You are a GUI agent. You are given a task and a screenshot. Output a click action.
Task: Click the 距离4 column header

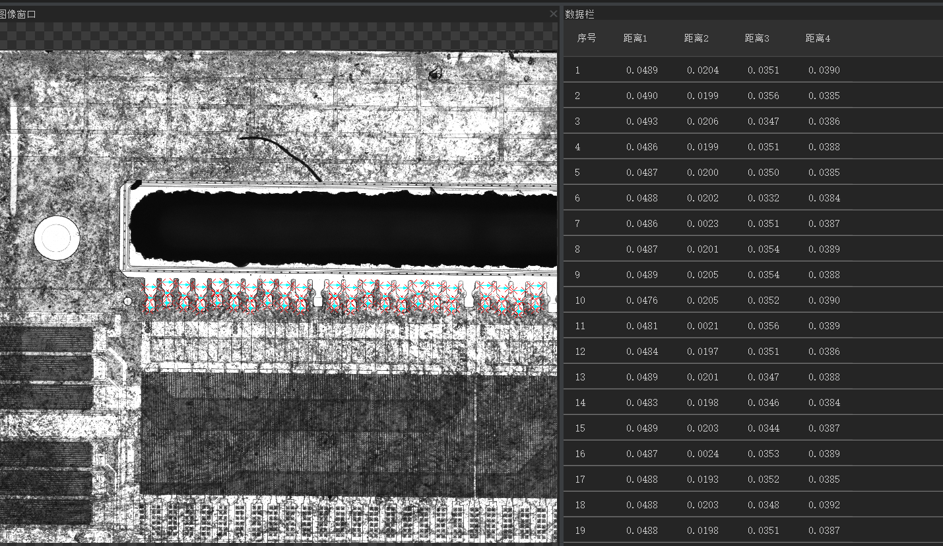(x=818, y=38)
